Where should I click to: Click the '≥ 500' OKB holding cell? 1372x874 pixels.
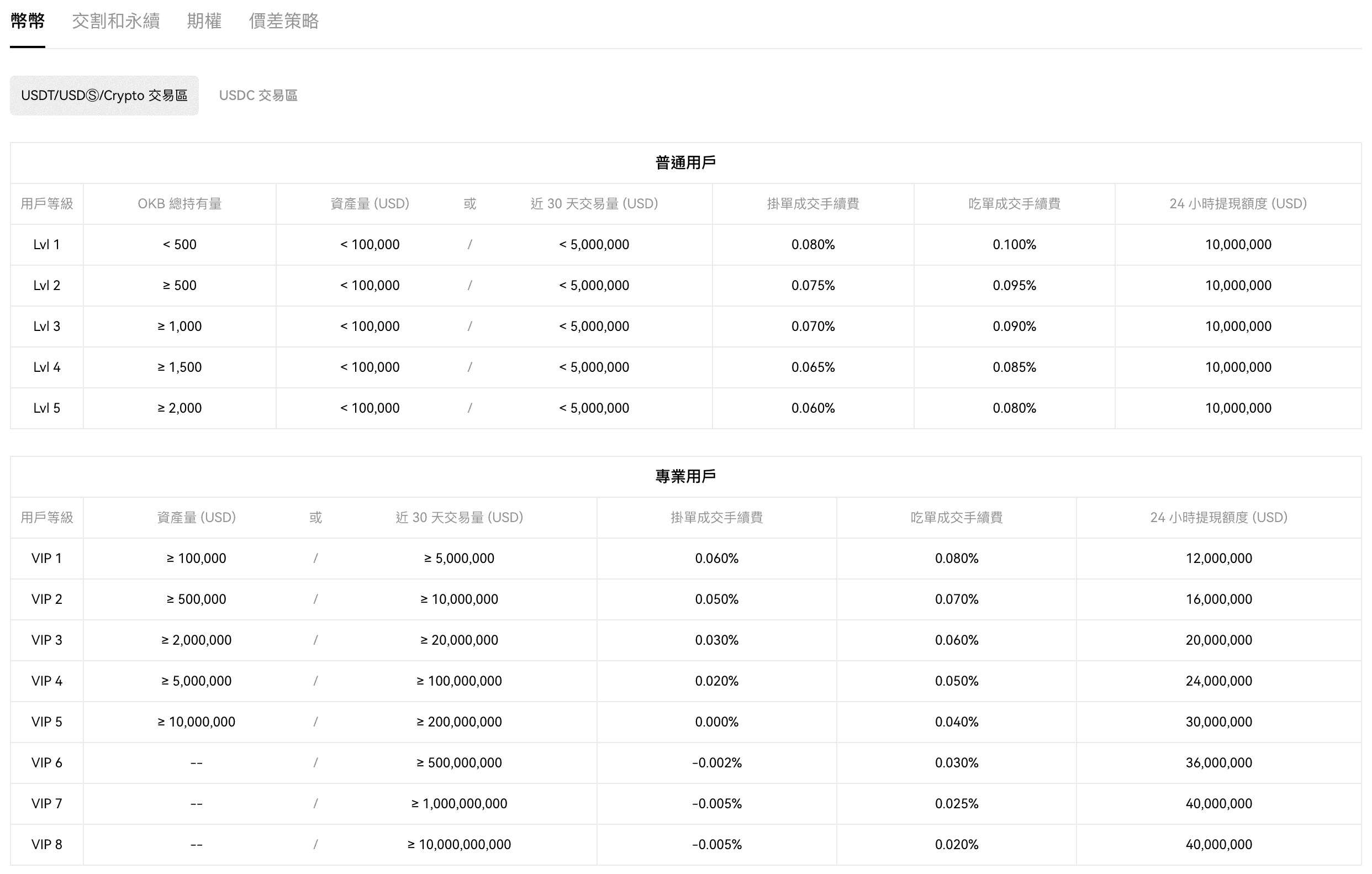pos(180,286)
